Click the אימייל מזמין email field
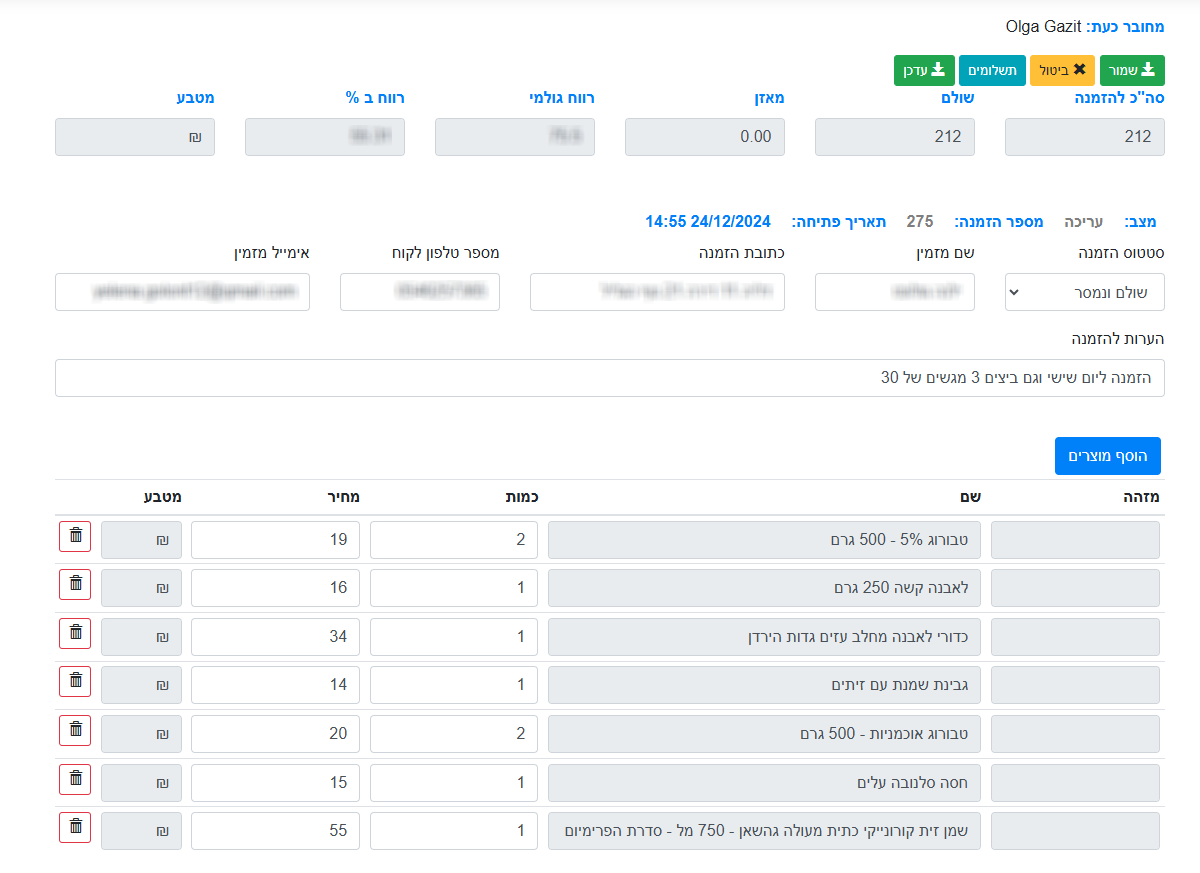1200x873 pixels. [182, 292]
